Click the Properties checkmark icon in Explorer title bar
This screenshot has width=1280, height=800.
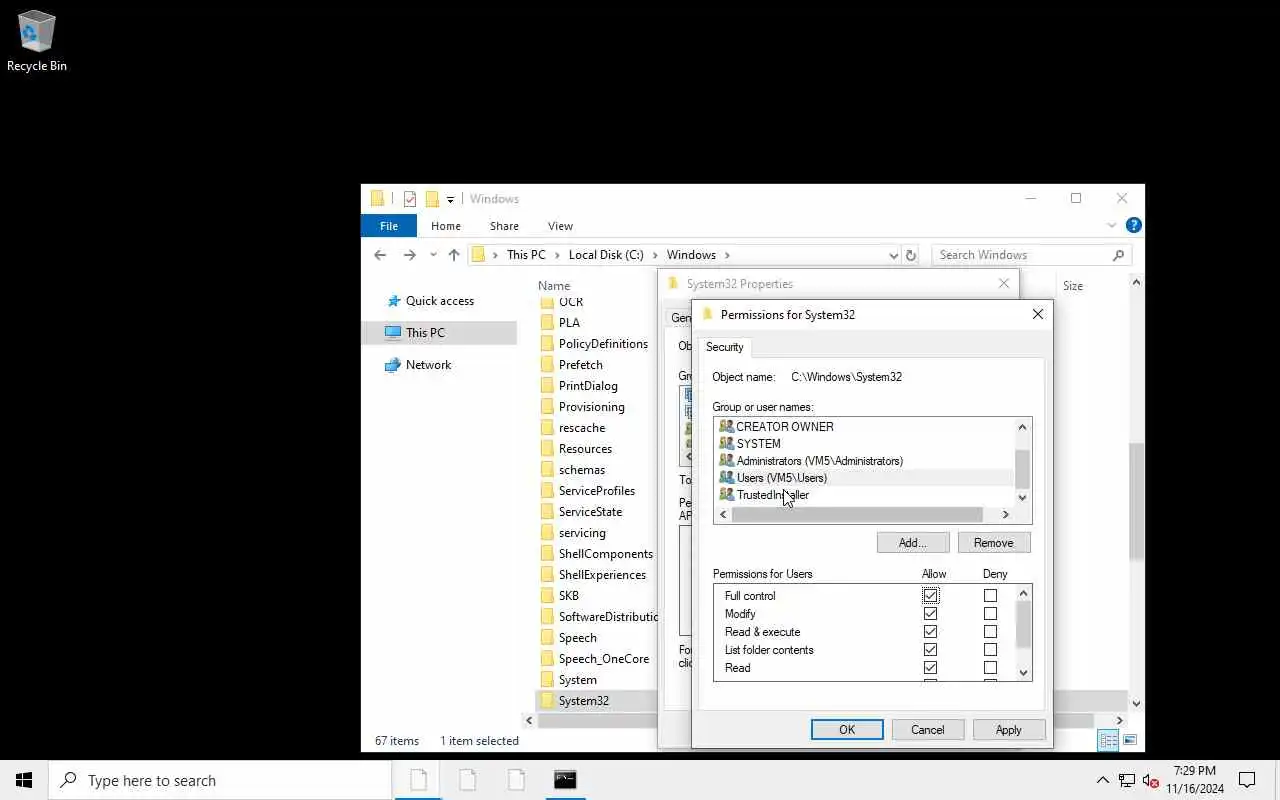410,199
